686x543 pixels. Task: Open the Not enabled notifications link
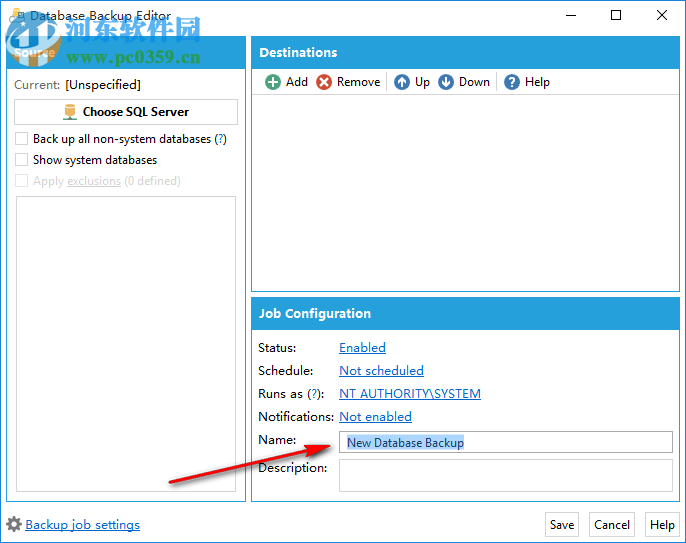pos(375,417)
